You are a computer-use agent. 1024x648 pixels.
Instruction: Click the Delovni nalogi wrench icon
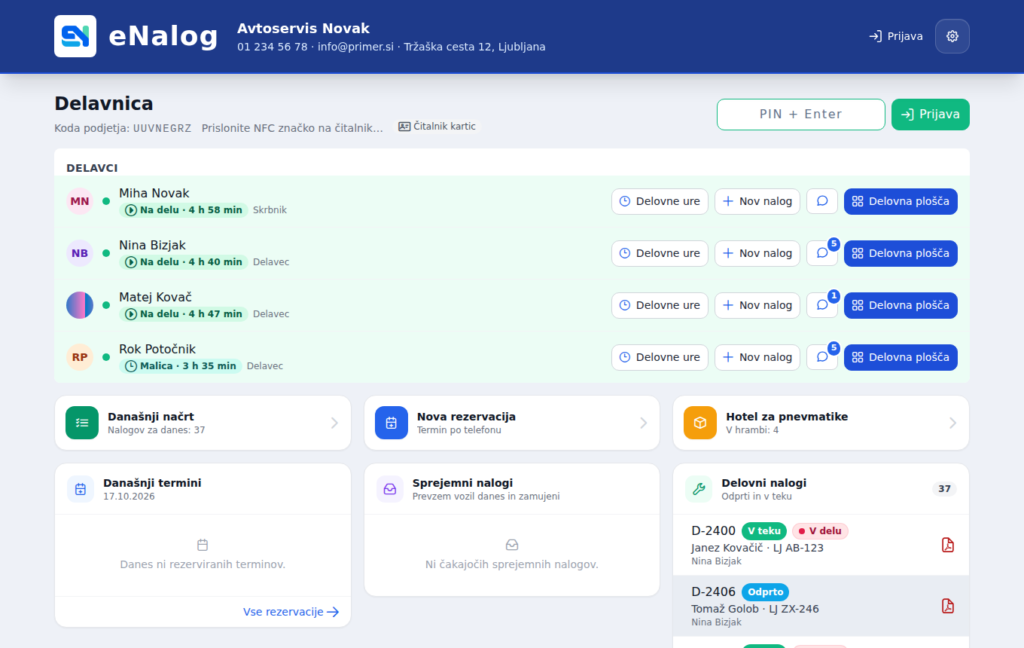tap(699, 489)
